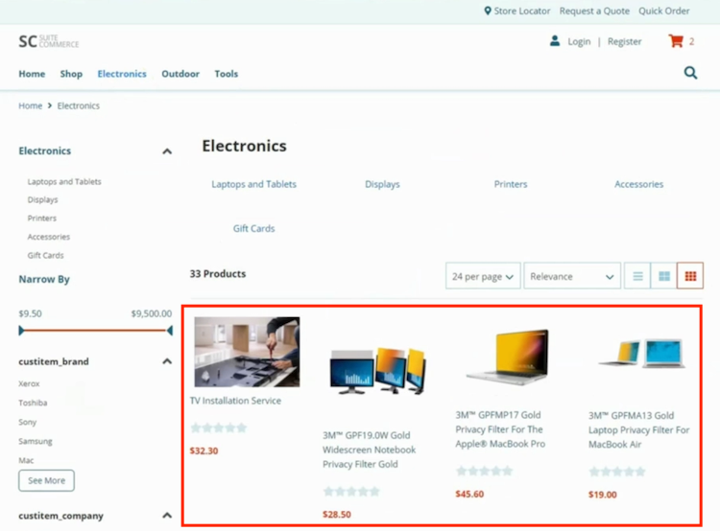Click the TV Installation Service title
The image size is (720, 531).
tap(236, 401)
